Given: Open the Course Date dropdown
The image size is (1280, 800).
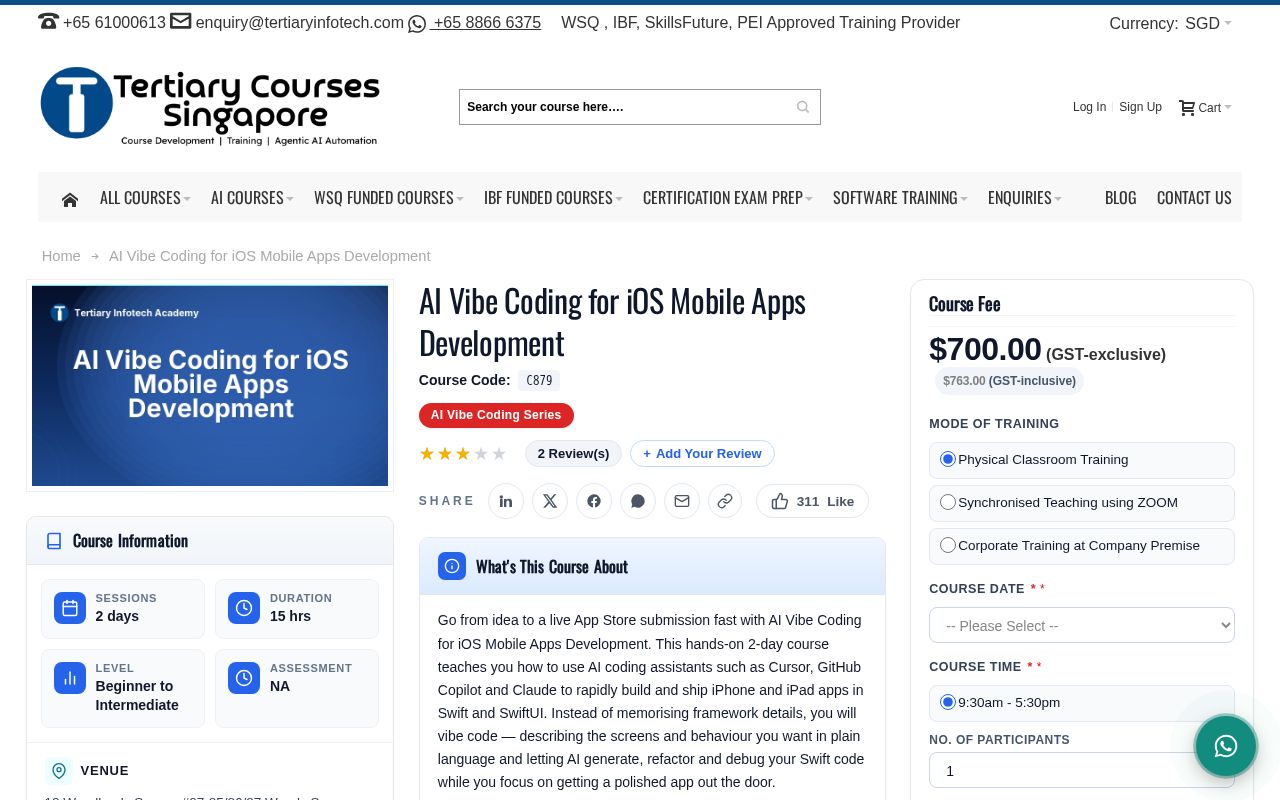Looking at the screenshot, I should pos(1082,625).
